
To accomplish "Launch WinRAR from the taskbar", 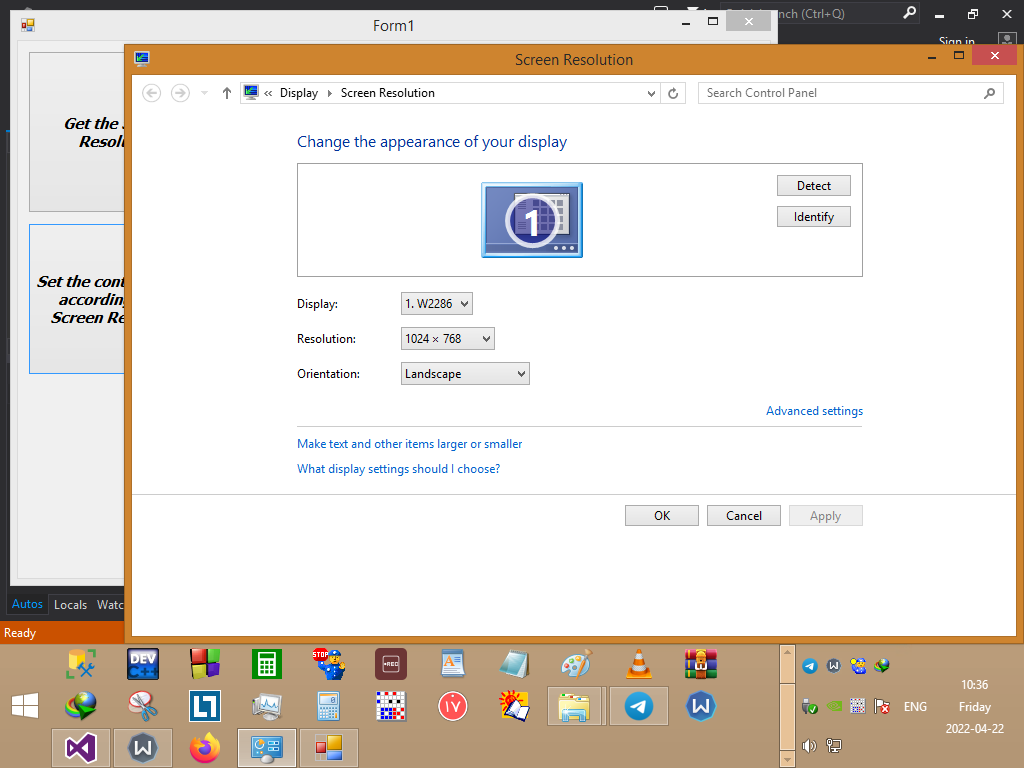I will pos(701,664).
